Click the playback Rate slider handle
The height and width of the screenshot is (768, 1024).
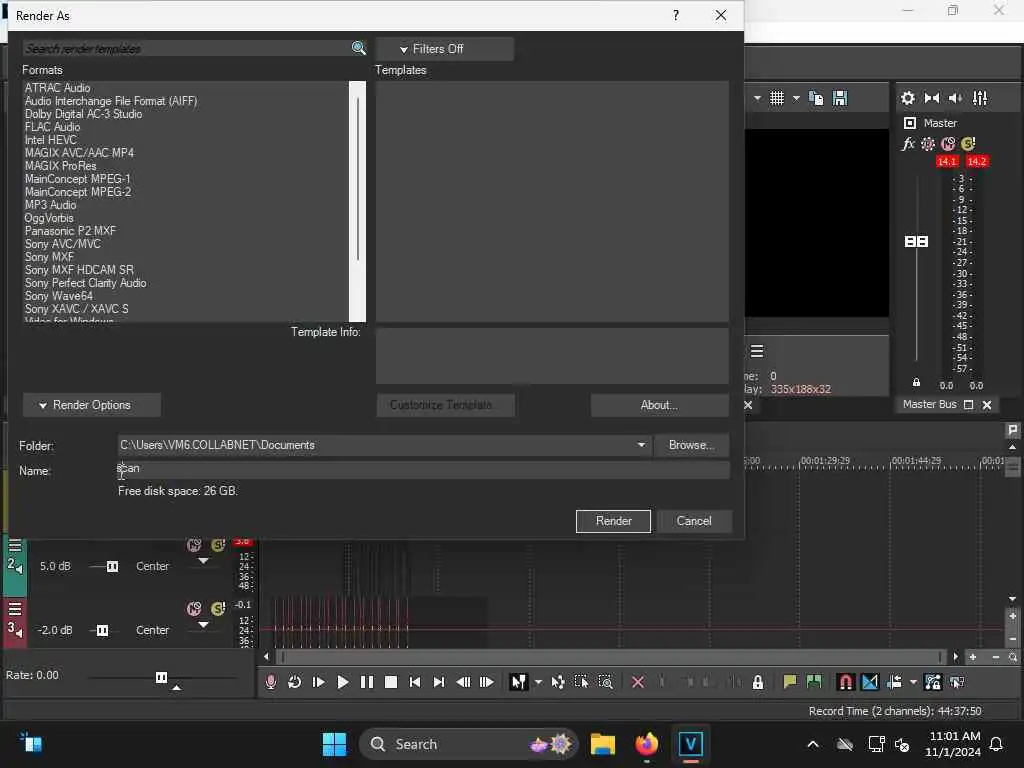161,677
